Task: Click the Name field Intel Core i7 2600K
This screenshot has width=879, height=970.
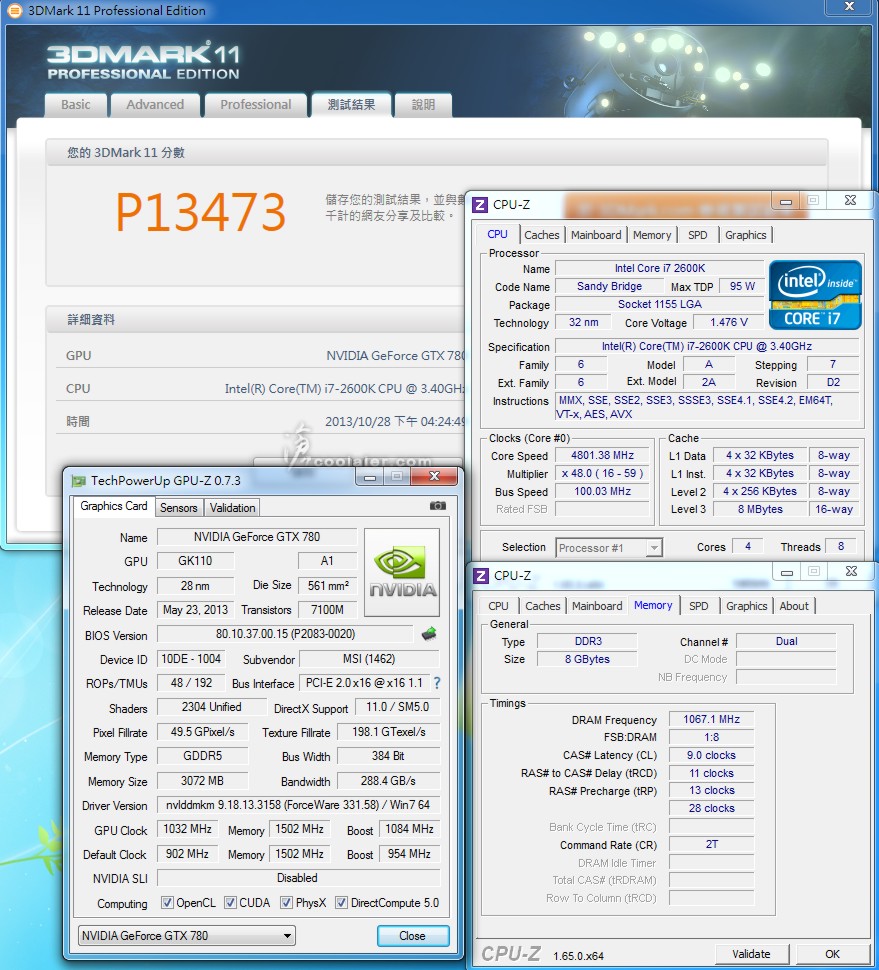Action: (659, 268)
